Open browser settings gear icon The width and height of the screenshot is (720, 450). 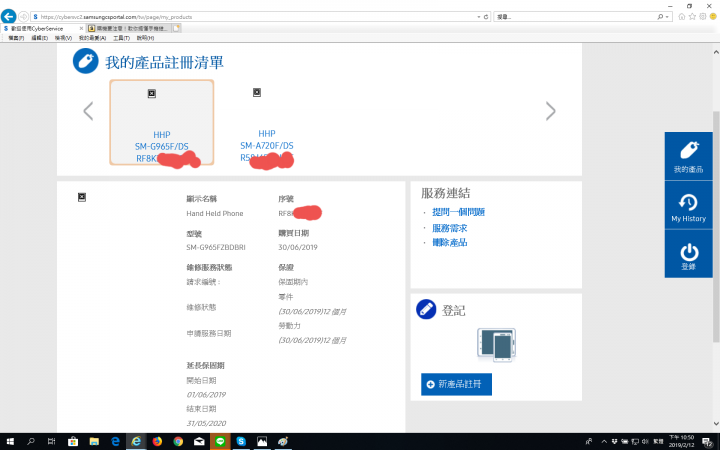pos(703,17)
